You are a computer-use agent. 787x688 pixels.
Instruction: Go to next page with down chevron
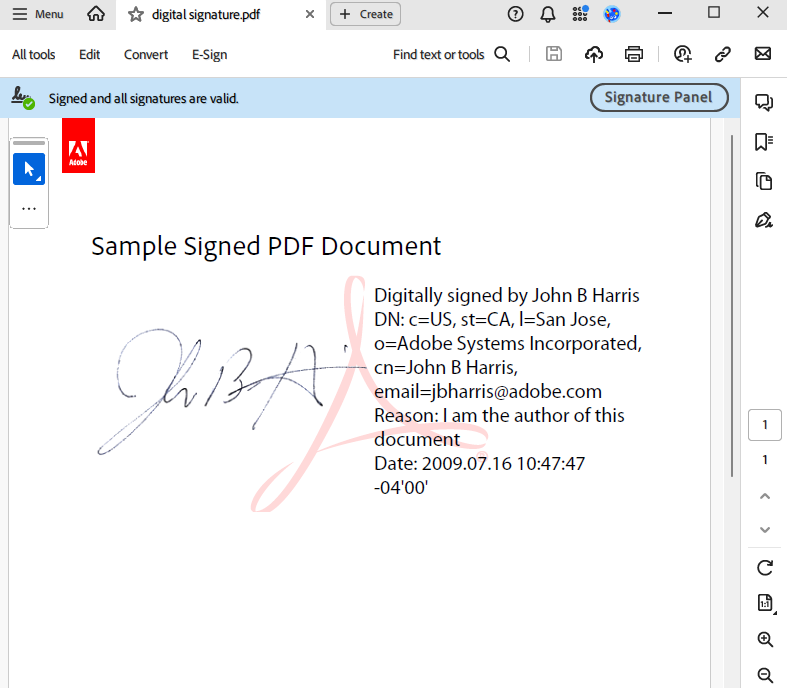tap(765, 529)
